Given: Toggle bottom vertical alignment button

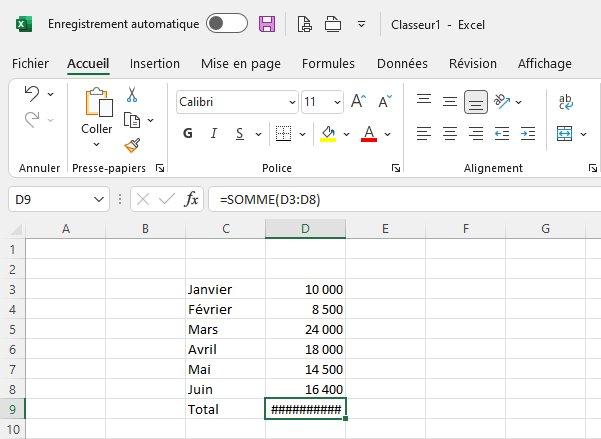Looking at the screenshot, I should pyautogui.click(x=476, y=102).
